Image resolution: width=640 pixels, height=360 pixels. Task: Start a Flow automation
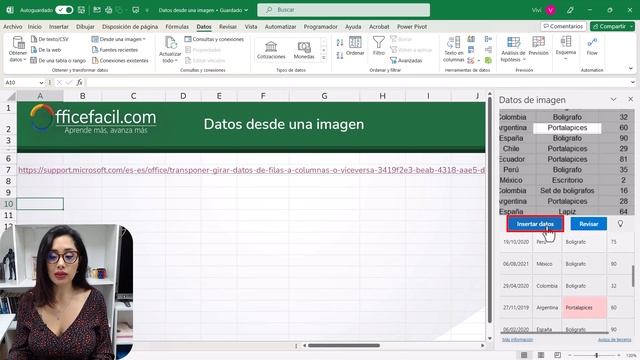(x=592, y=46)
